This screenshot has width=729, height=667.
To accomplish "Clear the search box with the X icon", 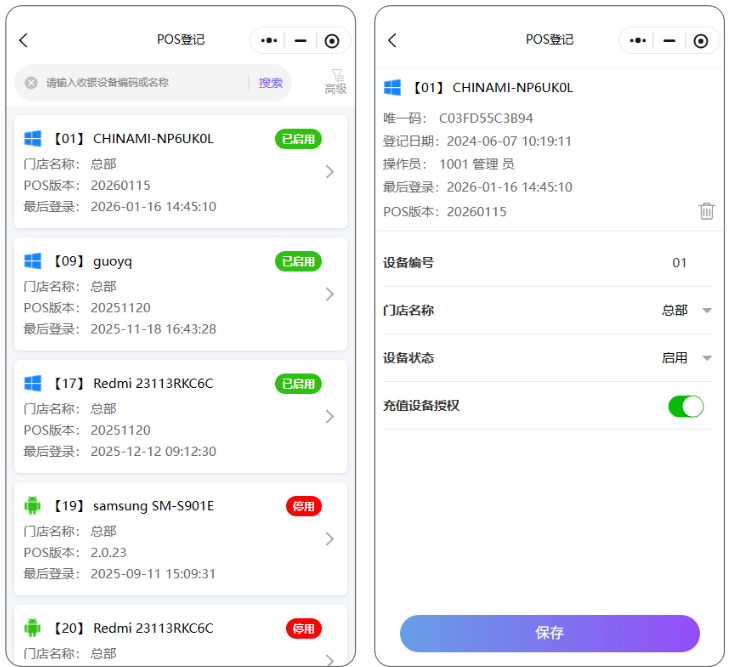I will click(31, 83).
